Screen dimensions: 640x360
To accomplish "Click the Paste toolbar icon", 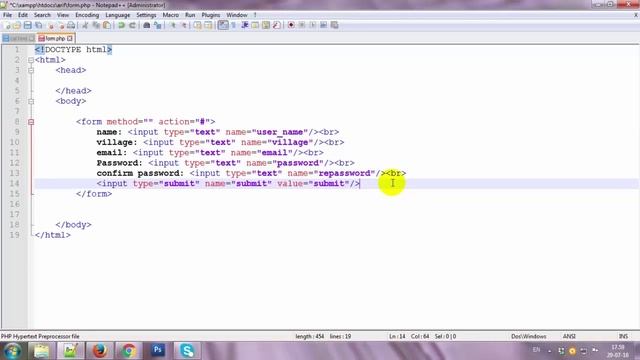I will (107, 25).
